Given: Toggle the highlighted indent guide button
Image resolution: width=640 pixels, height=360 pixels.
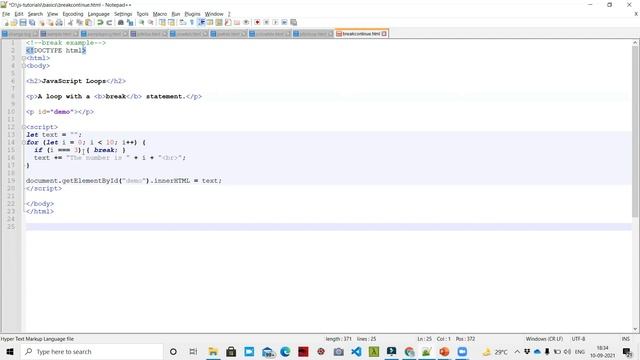Looking at the screenshot, I should click(201, 22).
